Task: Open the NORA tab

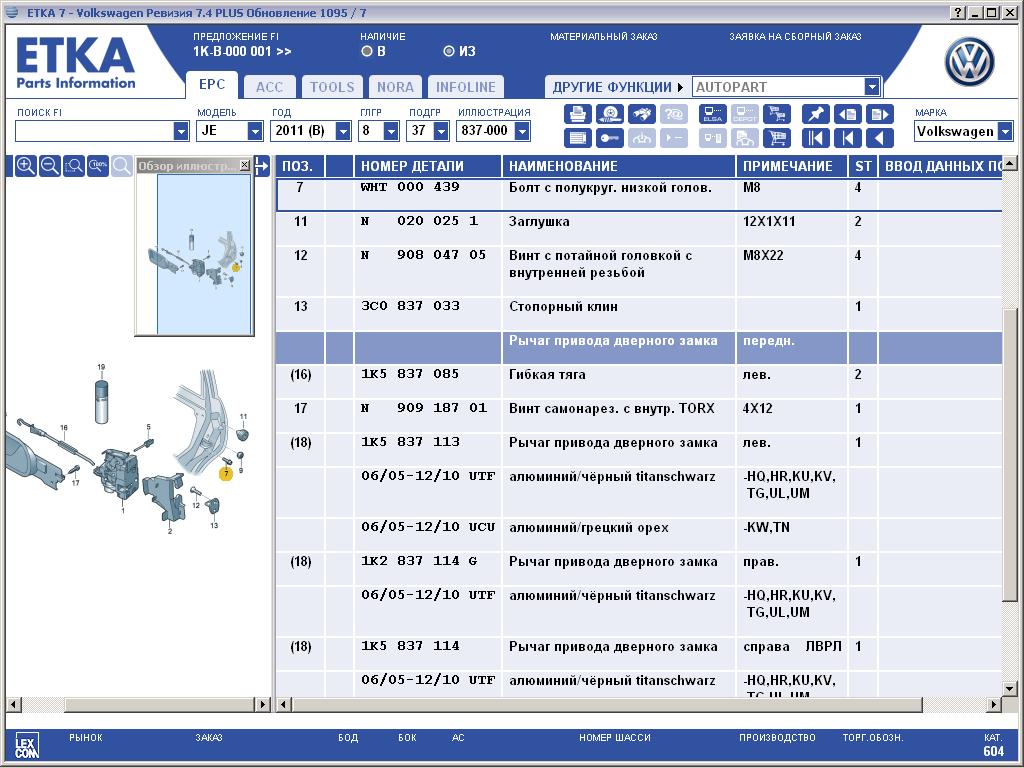Action: [395, 87]
